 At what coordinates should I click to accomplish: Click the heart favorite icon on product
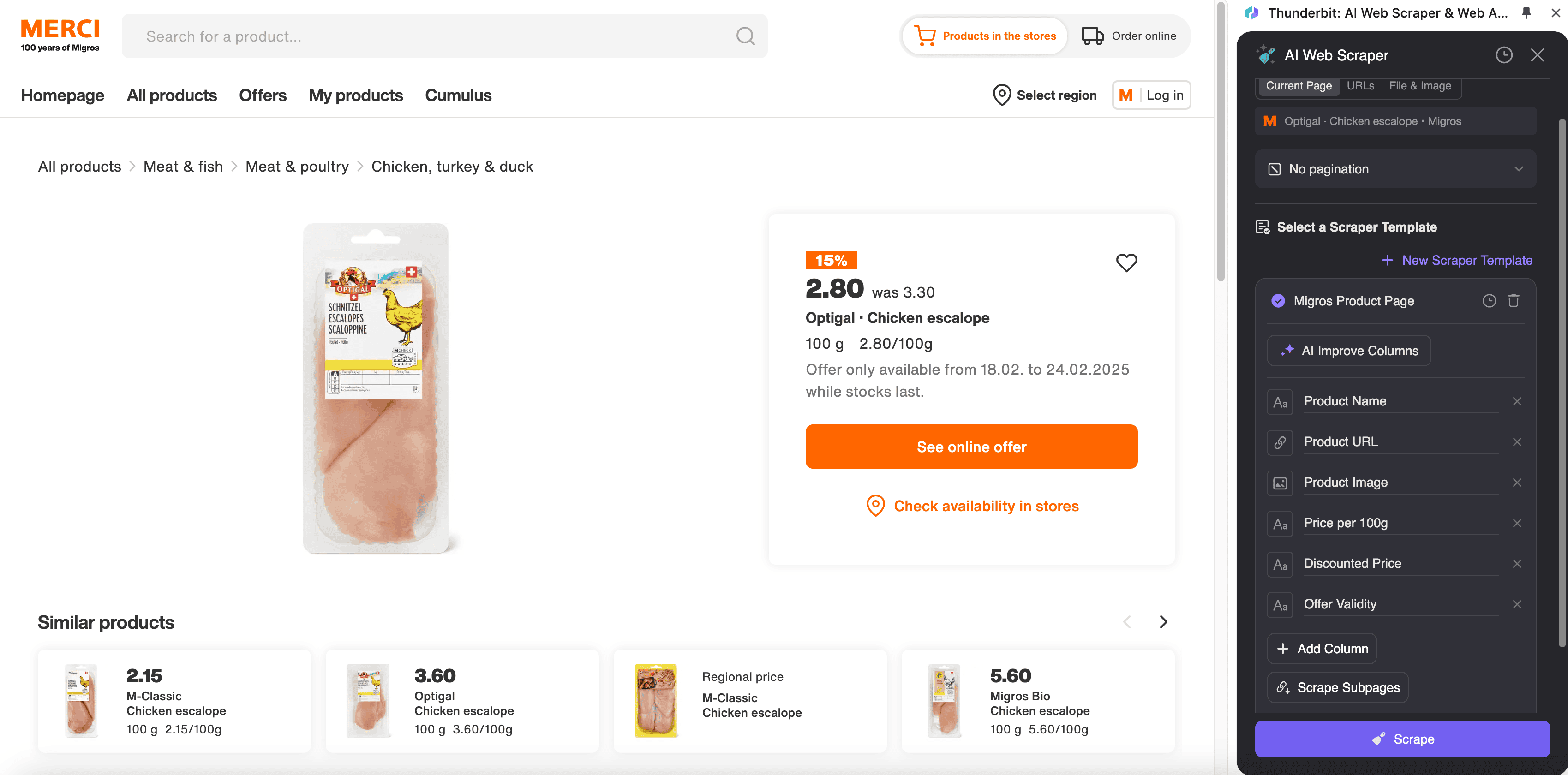[1126, 263]
